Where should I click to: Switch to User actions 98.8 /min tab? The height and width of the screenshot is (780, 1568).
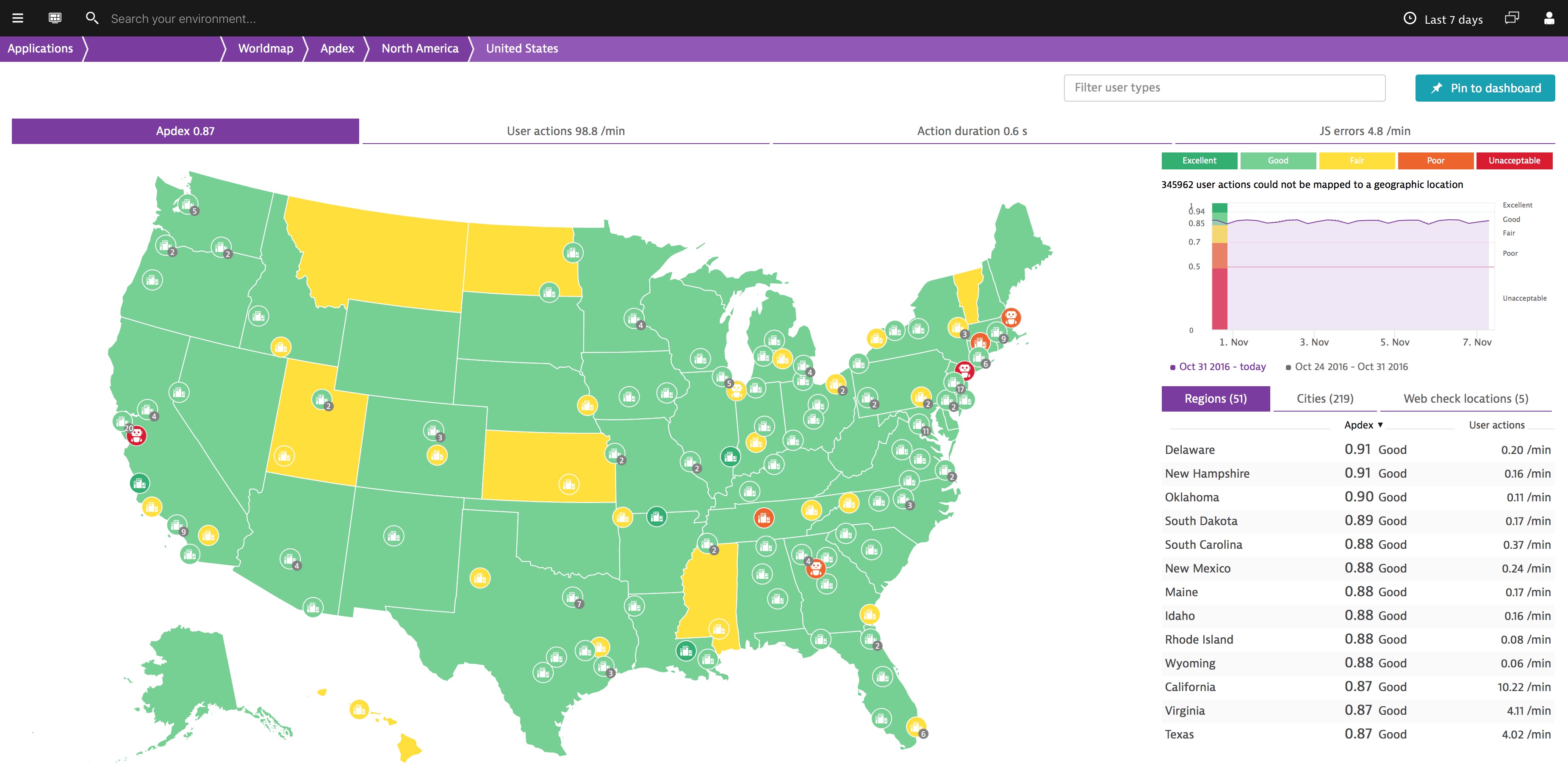pyautogui.click(x=565, y=131)
